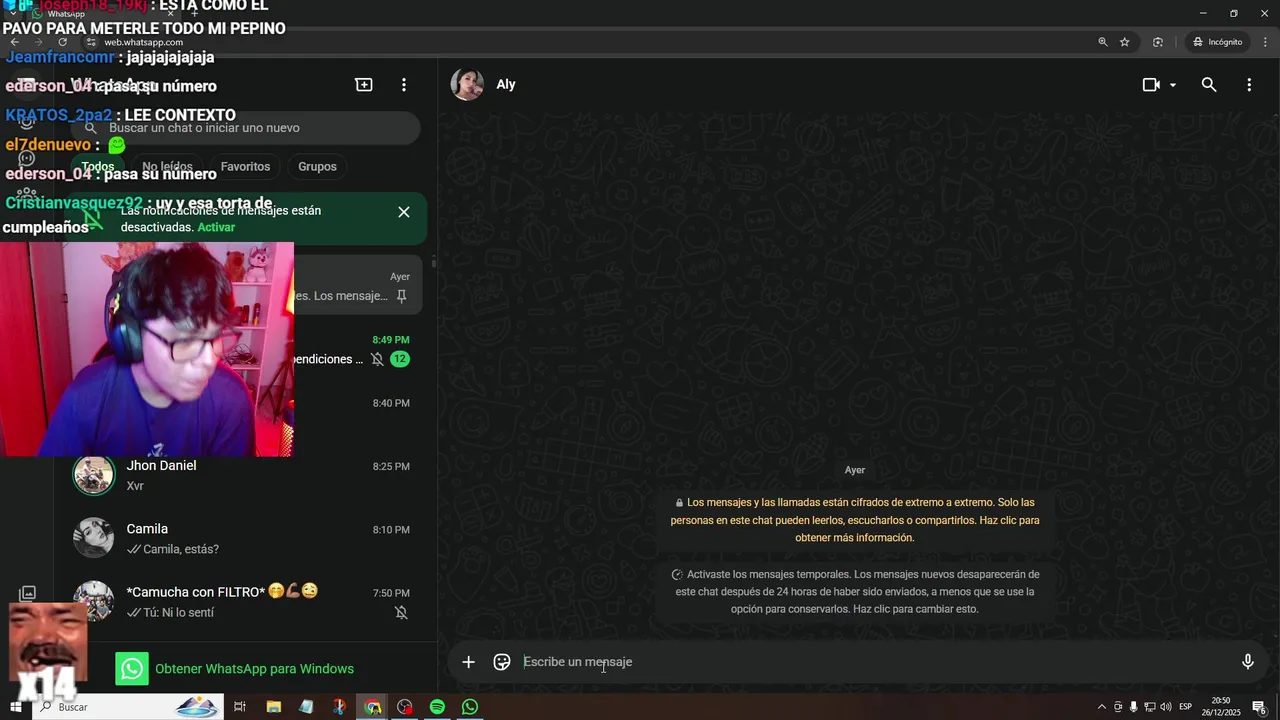
Task: Click Camila's profile picture
Action: tap(94, 538)
